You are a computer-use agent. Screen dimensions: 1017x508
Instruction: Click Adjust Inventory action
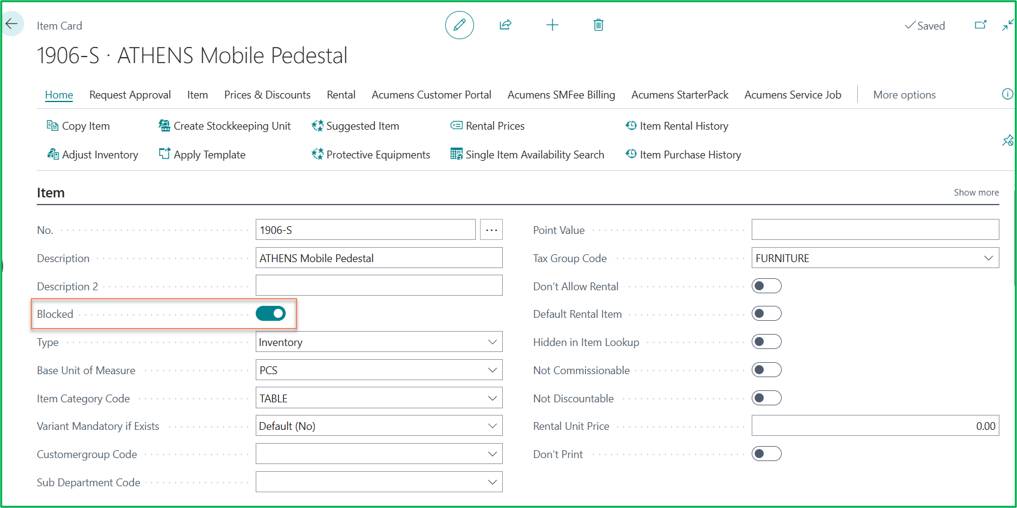click(93, 154)
